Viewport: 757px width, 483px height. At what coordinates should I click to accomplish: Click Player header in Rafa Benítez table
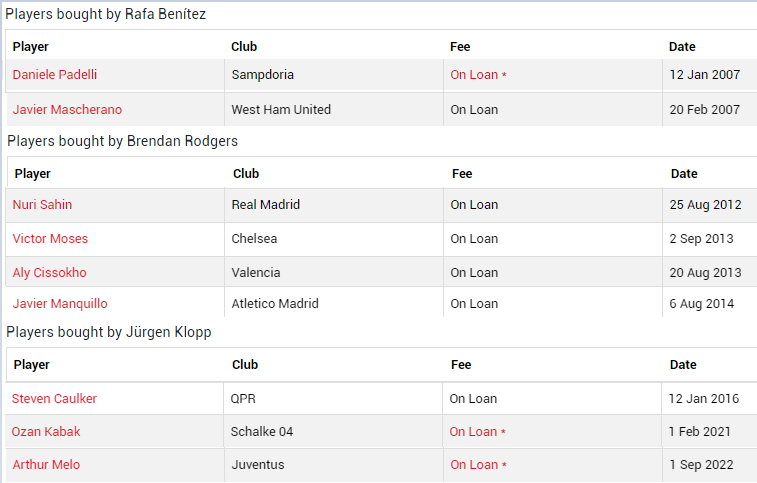pos(30,46)
